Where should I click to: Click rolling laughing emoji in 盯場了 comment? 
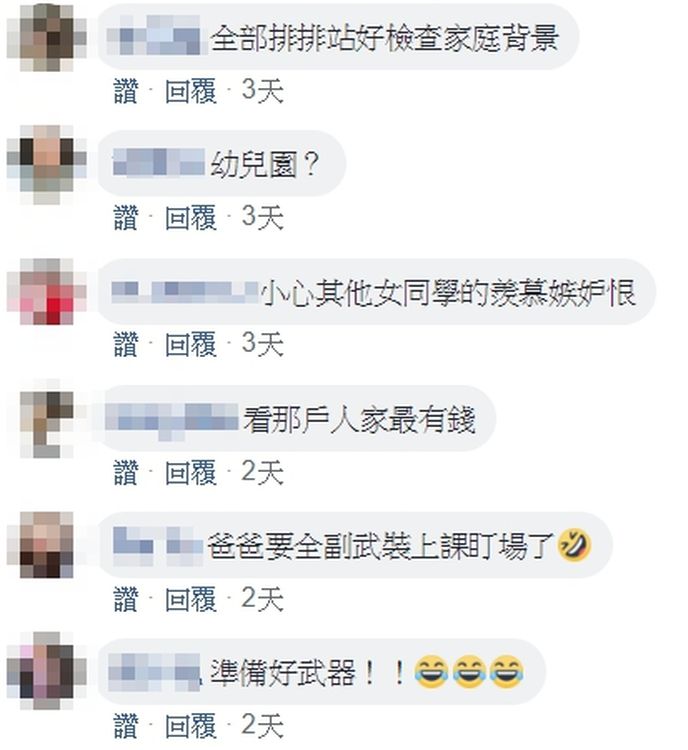(574, 545)
